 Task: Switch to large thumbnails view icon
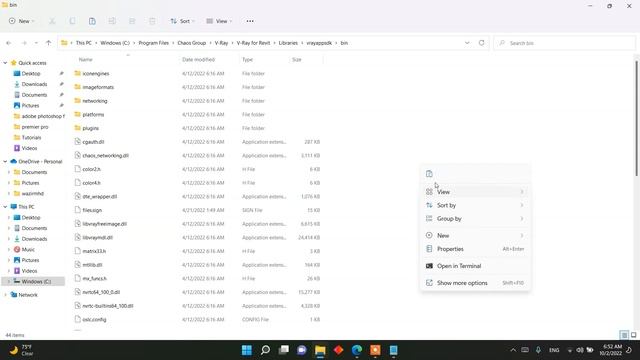pos(633,335)
